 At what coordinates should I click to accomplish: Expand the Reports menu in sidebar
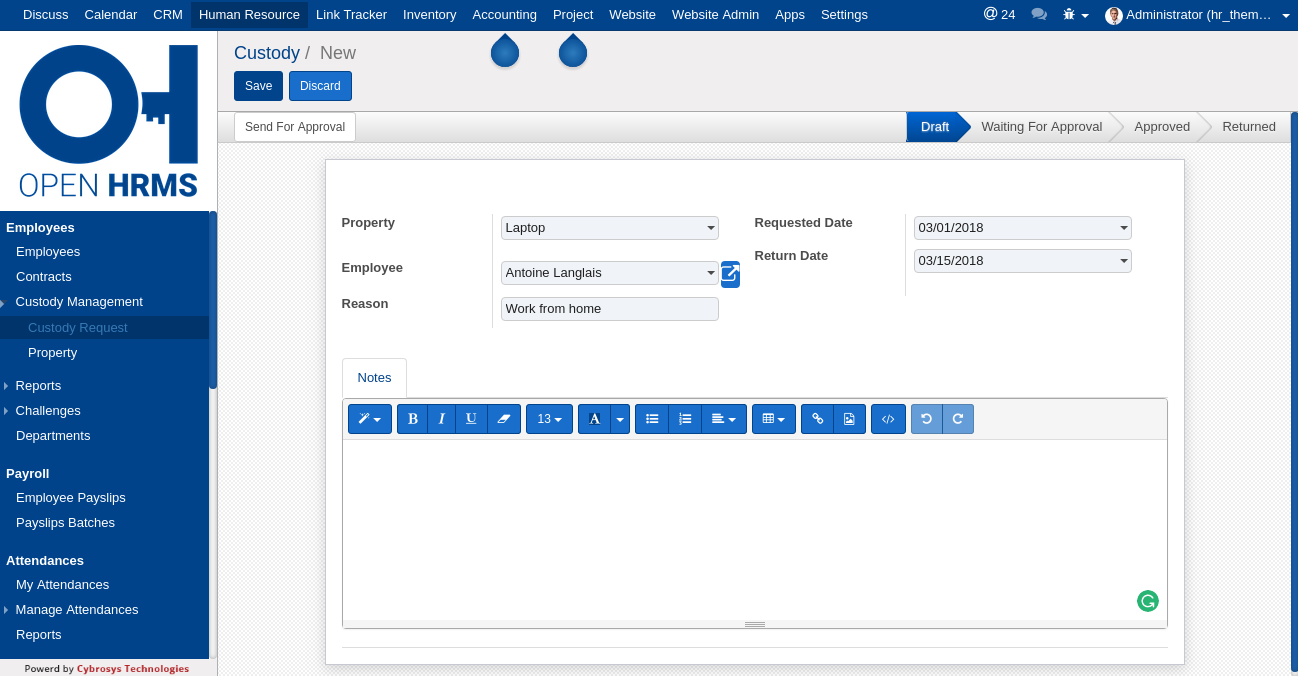click(38, 386)
